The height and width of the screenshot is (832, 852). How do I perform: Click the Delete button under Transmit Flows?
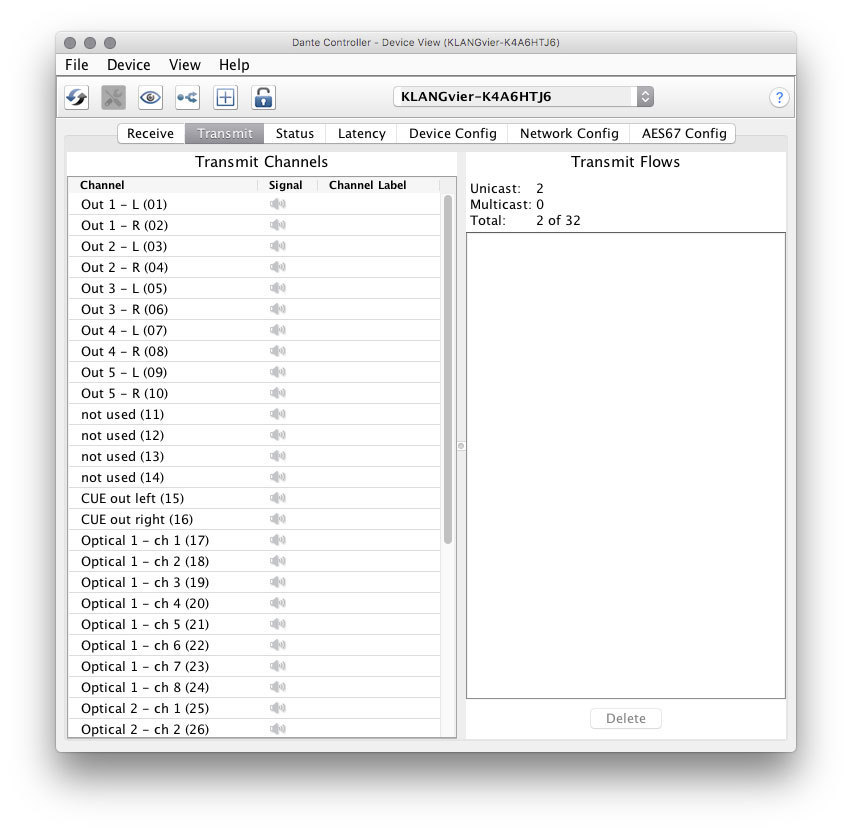pyautogui.click(x=626, y=718)
